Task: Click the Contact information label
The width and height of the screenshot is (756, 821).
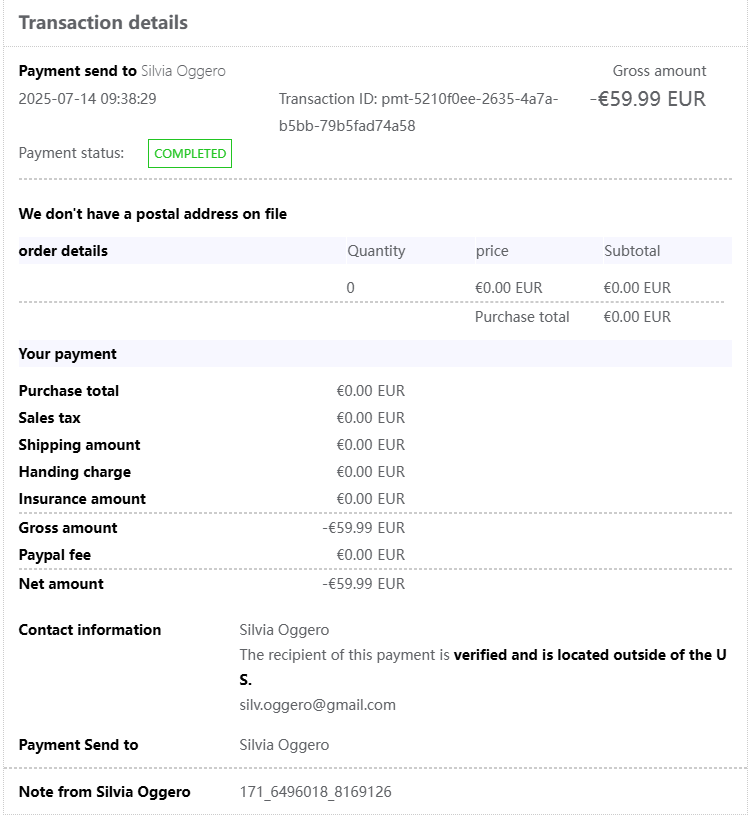Action: (90, 630)
